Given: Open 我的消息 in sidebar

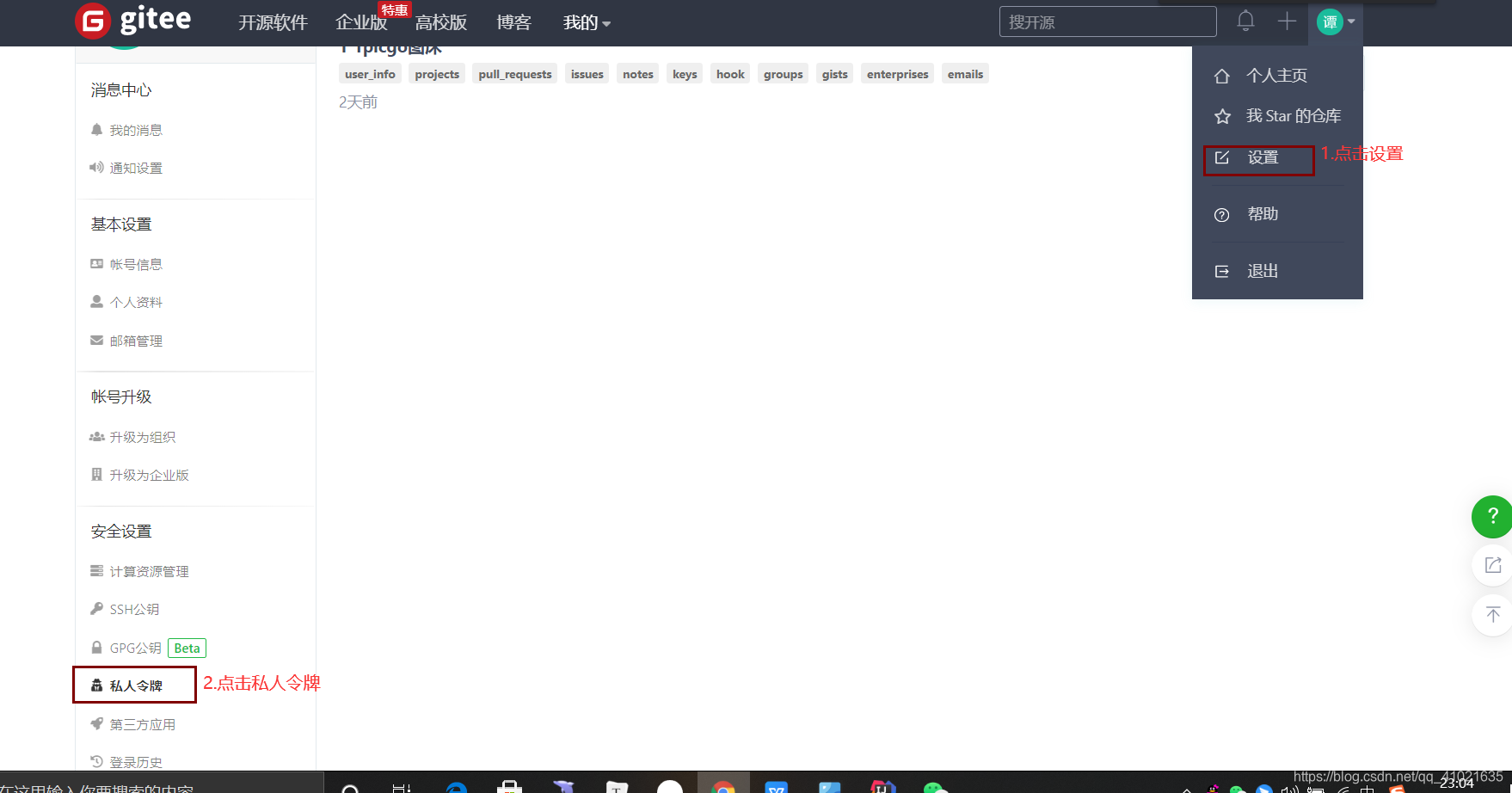Looking at the screenshot, I should [x=136, y=131].
